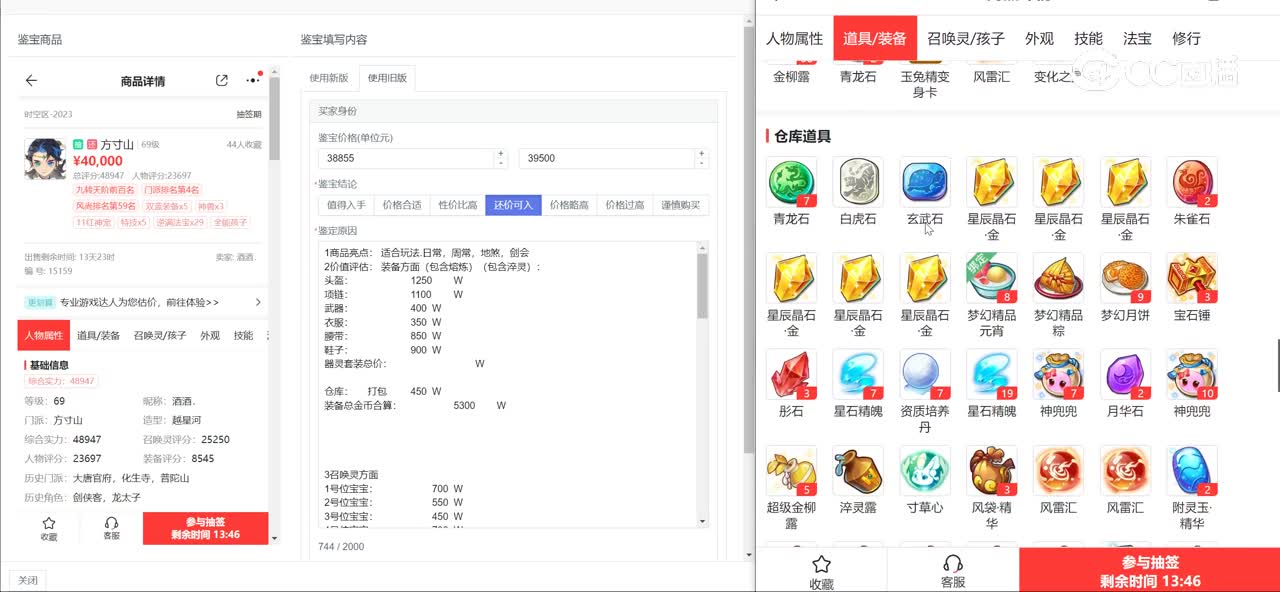
Task: Click the 关闭 button at the bottom left
Action: pos(28,580)
